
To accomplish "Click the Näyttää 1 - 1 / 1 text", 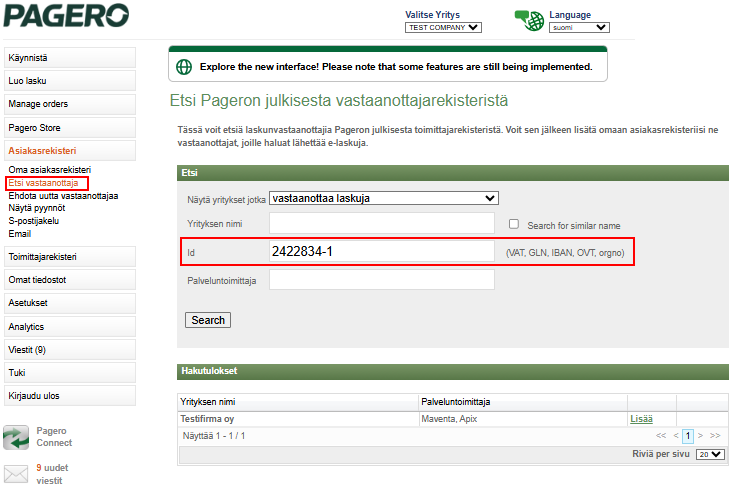I will point(214,436).
